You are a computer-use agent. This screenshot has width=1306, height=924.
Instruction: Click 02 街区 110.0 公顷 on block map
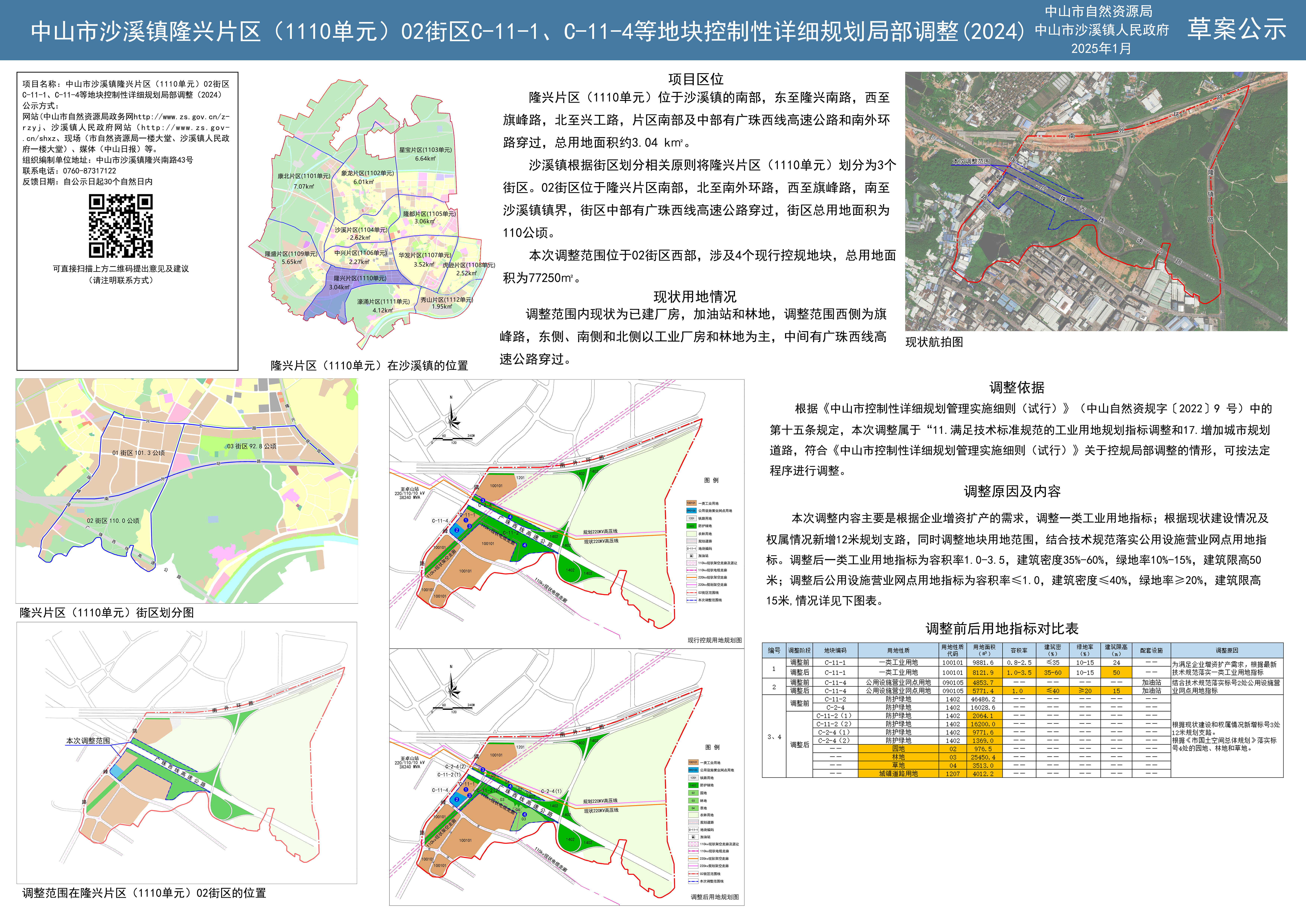(113, 521)
